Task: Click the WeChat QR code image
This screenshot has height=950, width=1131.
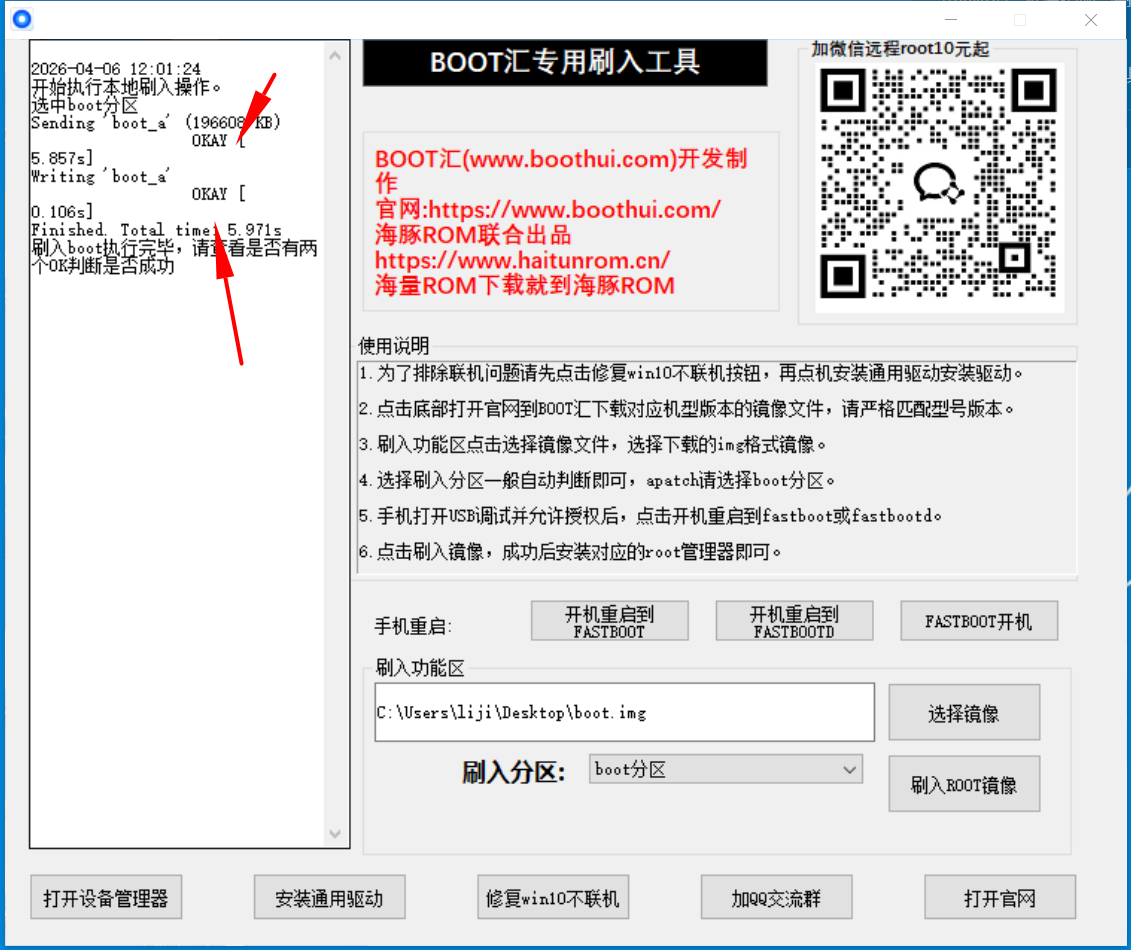Action: (939, 188)
